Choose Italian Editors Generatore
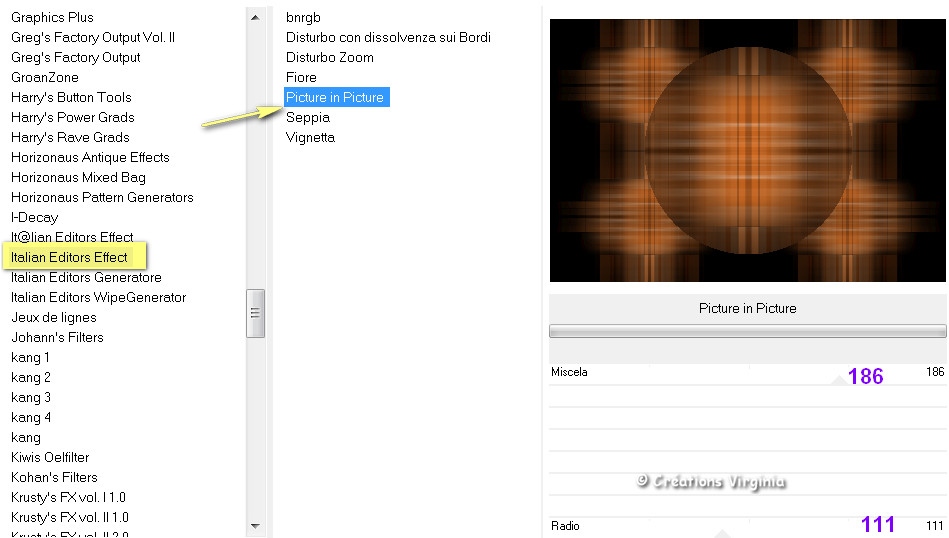The height and width of the screenshot is (538, 949). click(86, 277)
